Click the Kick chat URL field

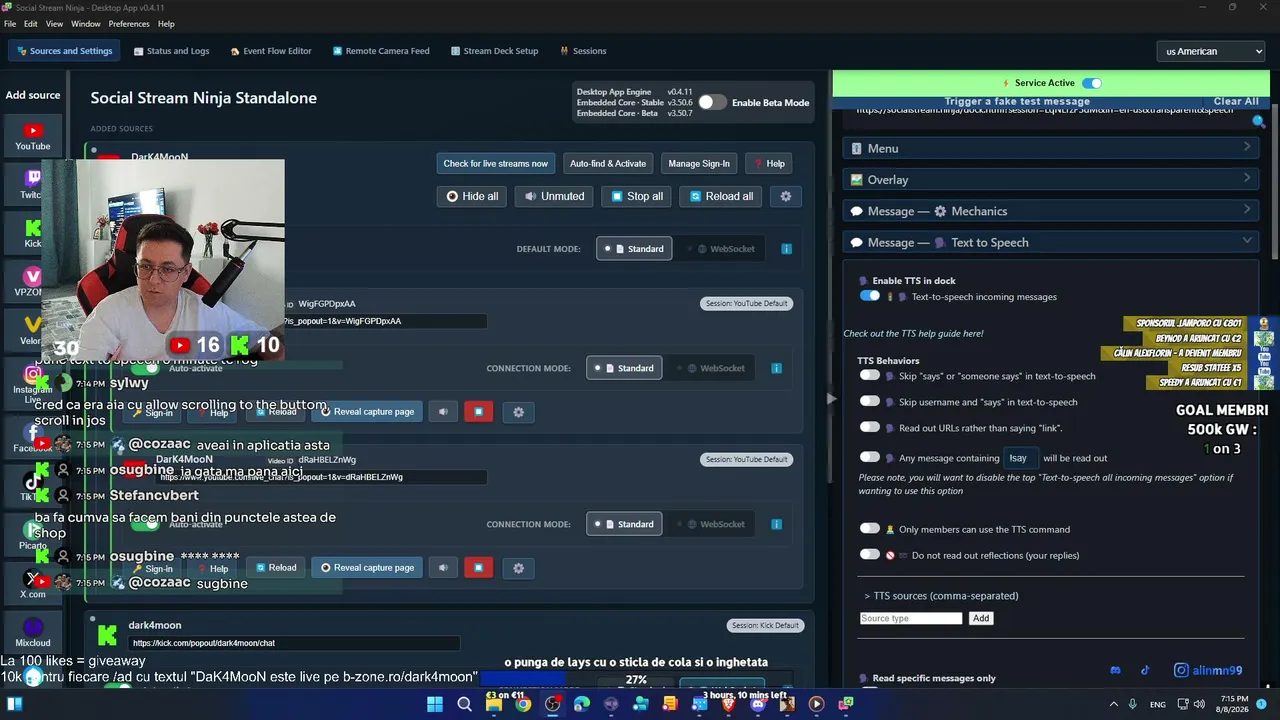(294, 643)
